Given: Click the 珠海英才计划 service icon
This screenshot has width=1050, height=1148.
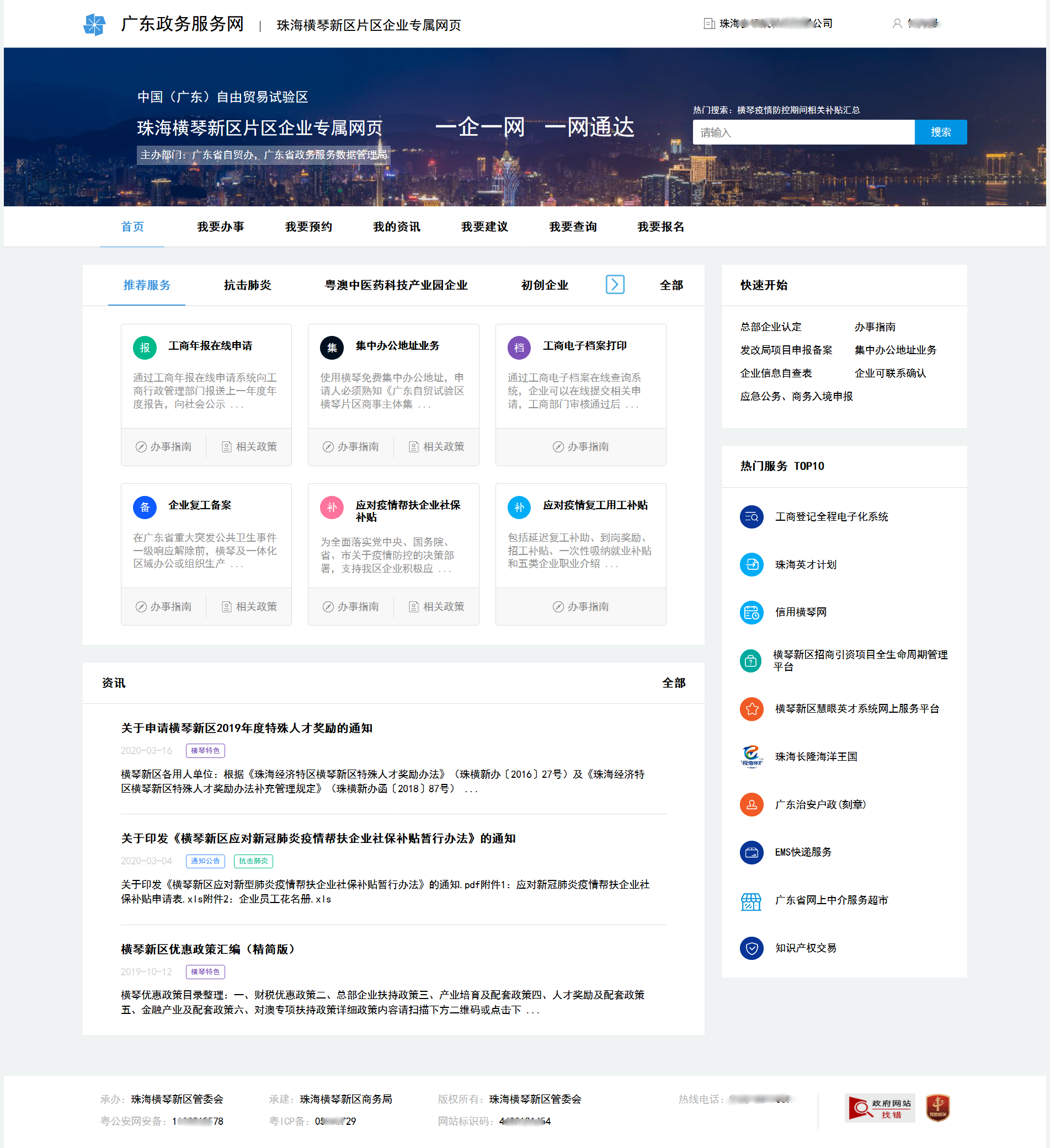Looking at the screenshot, I should tap(751, 564).
